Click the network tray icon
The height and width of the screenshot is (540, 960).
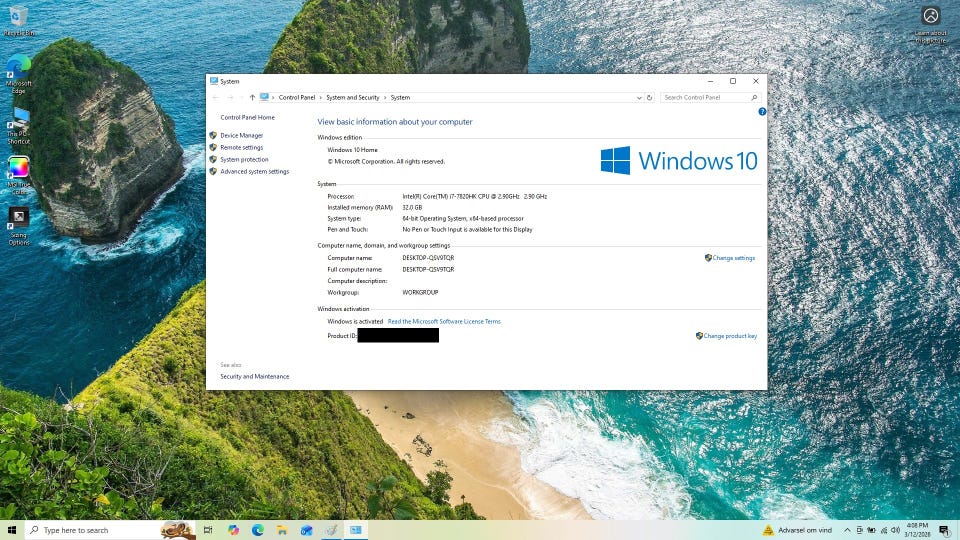883,530
